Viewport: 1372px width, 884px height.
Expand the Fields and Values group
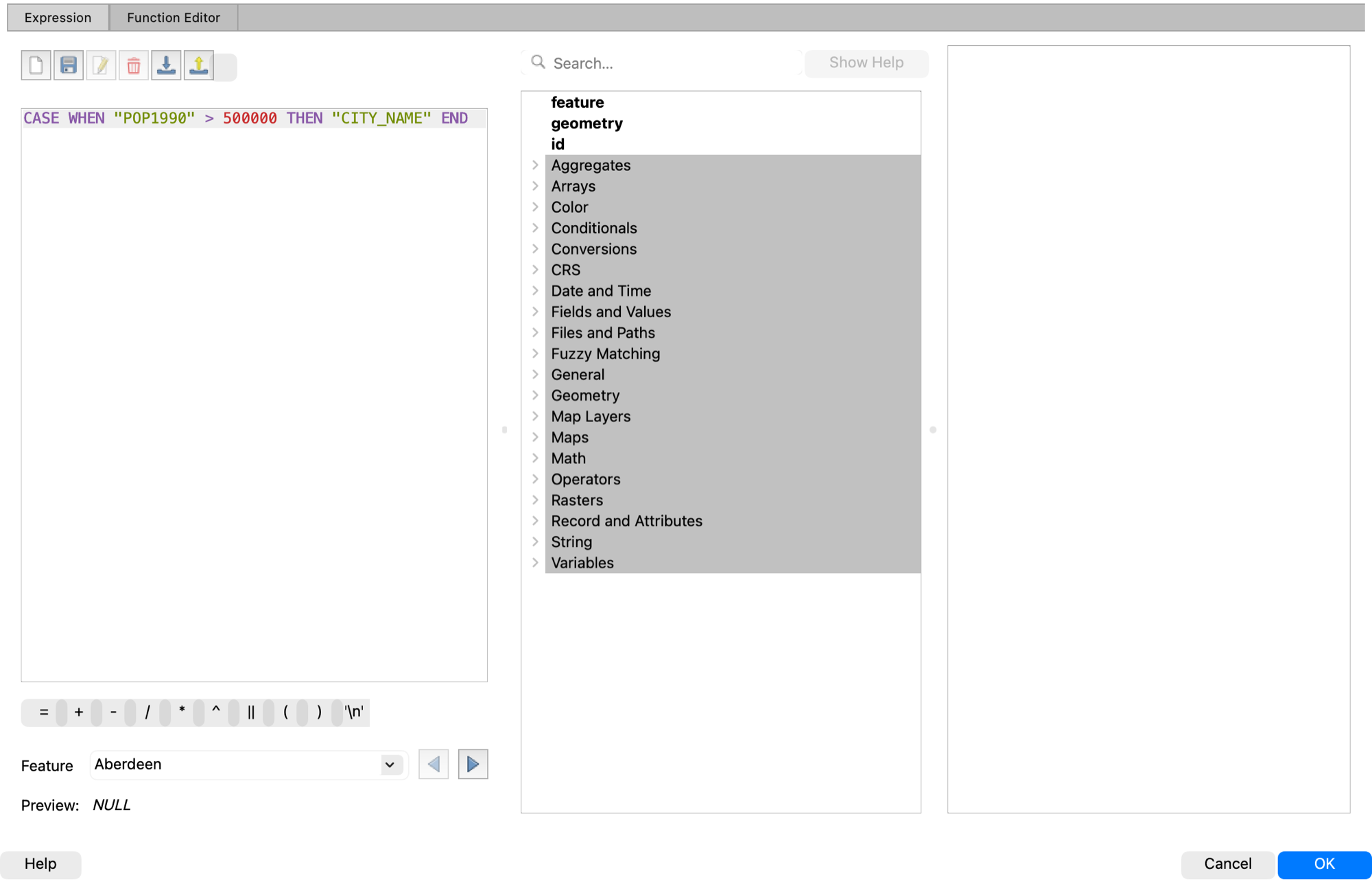point(536,312)
